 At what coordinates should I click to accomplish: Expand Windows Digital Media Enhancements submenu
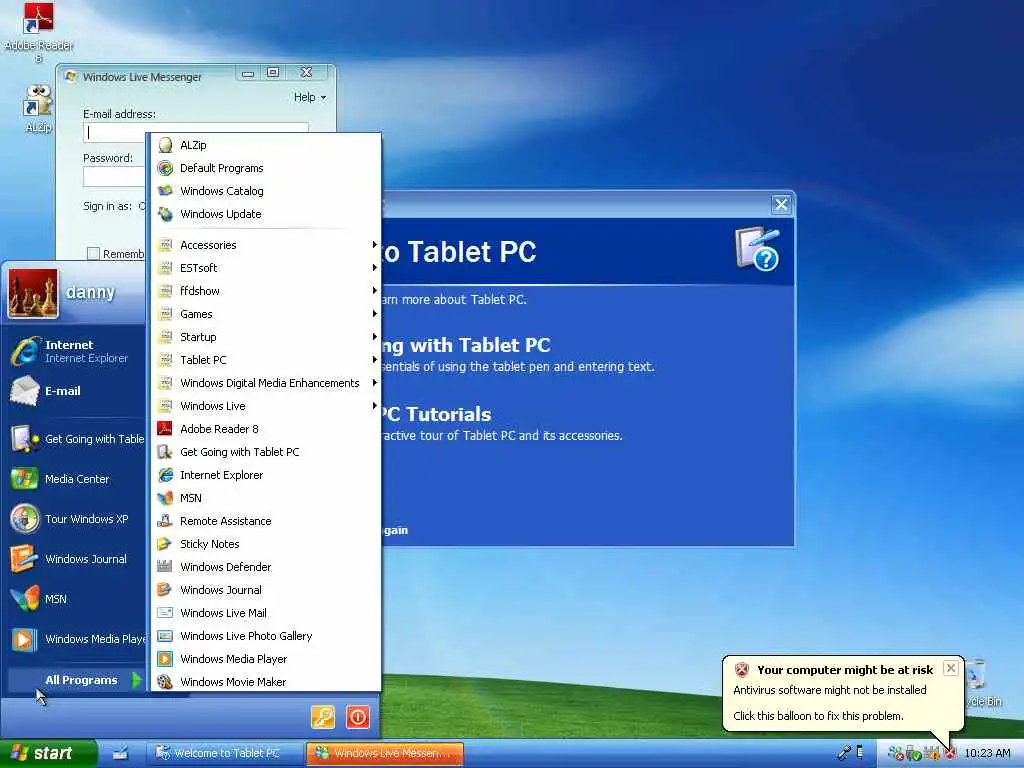tap(266, 383)
